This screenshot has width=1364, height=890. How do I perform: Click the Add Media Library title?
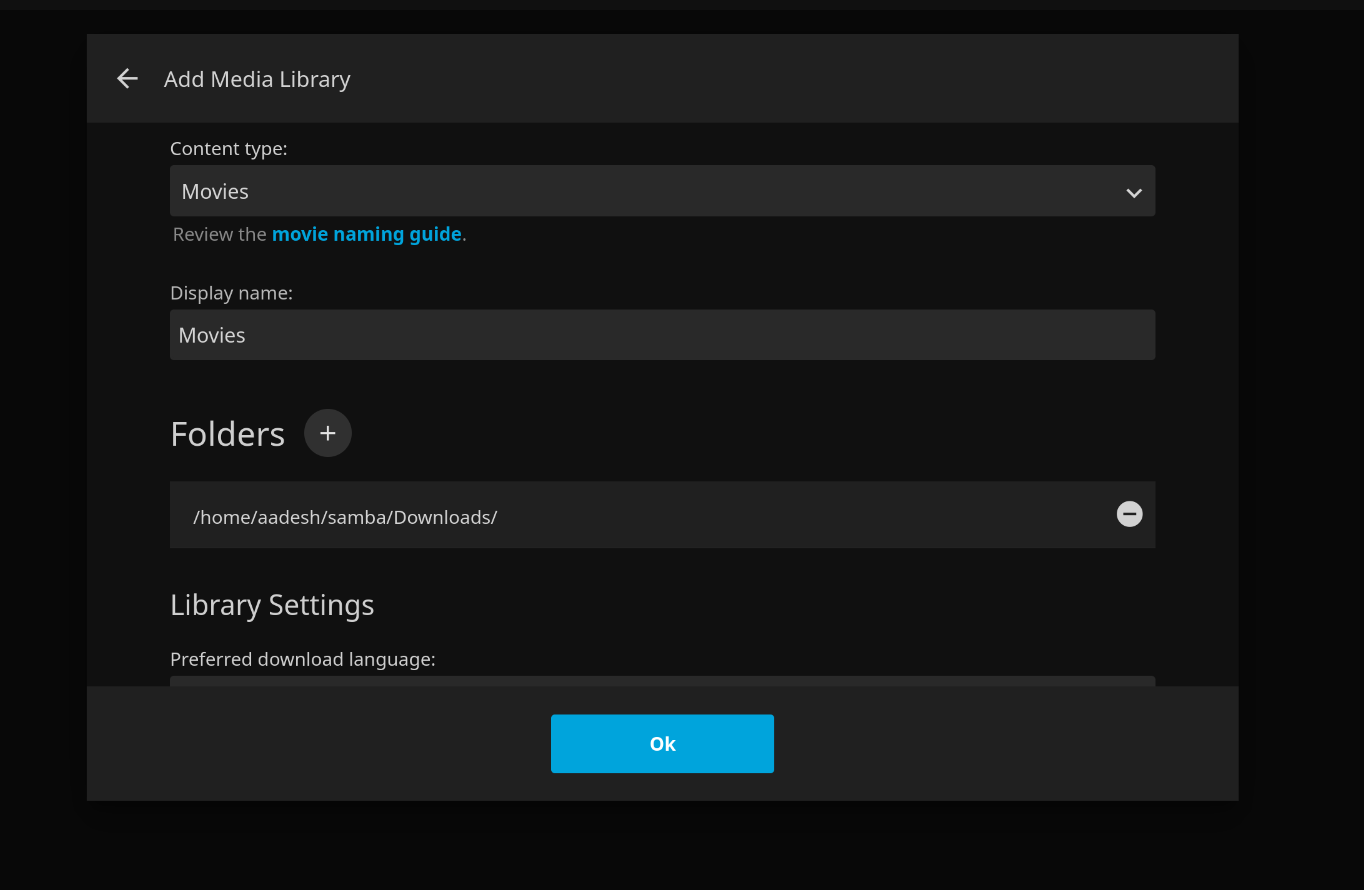(x=257, y=79)
